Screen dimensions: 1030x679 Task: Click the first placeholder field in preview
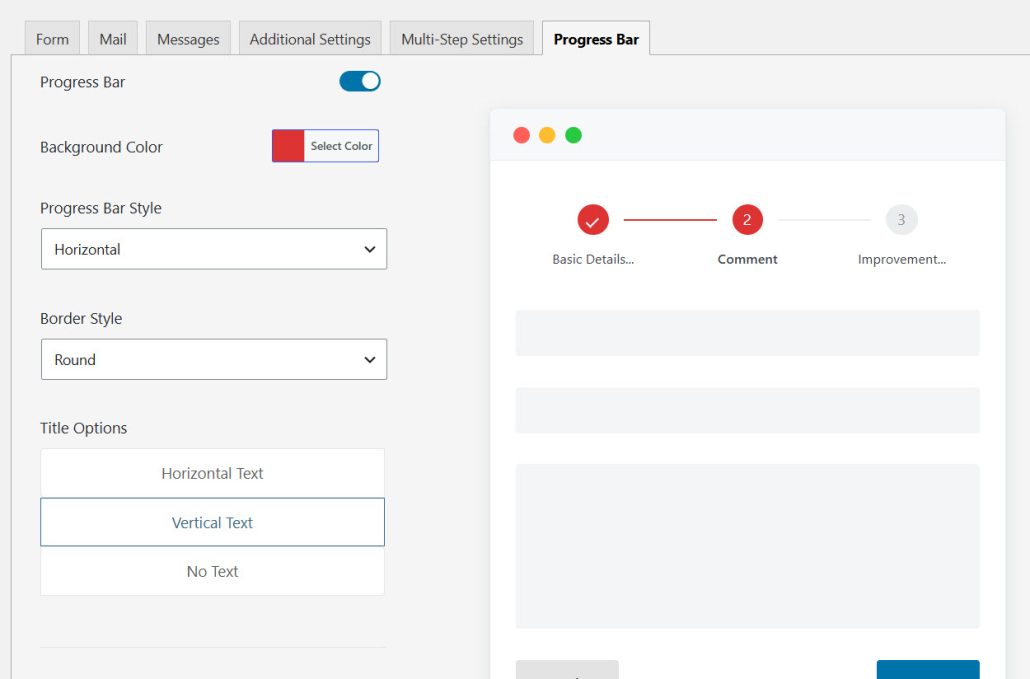pyautogui.click(x=748, y=333)
